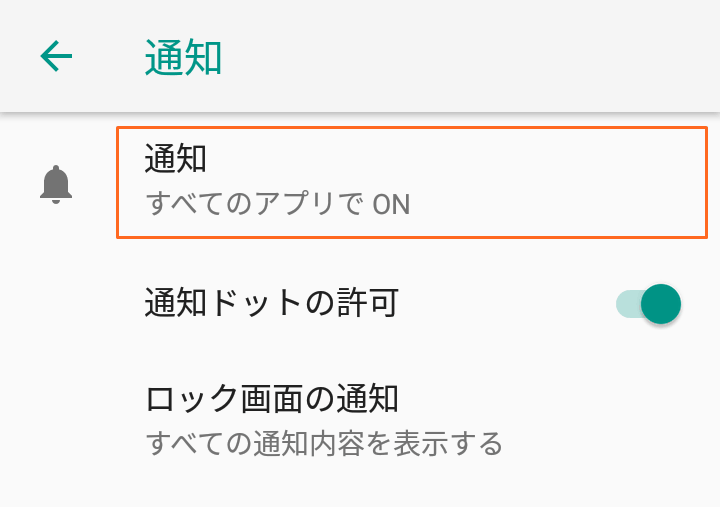
Task: Tap the すべてのアプリで ON subtitle
Action: point(278,204)
